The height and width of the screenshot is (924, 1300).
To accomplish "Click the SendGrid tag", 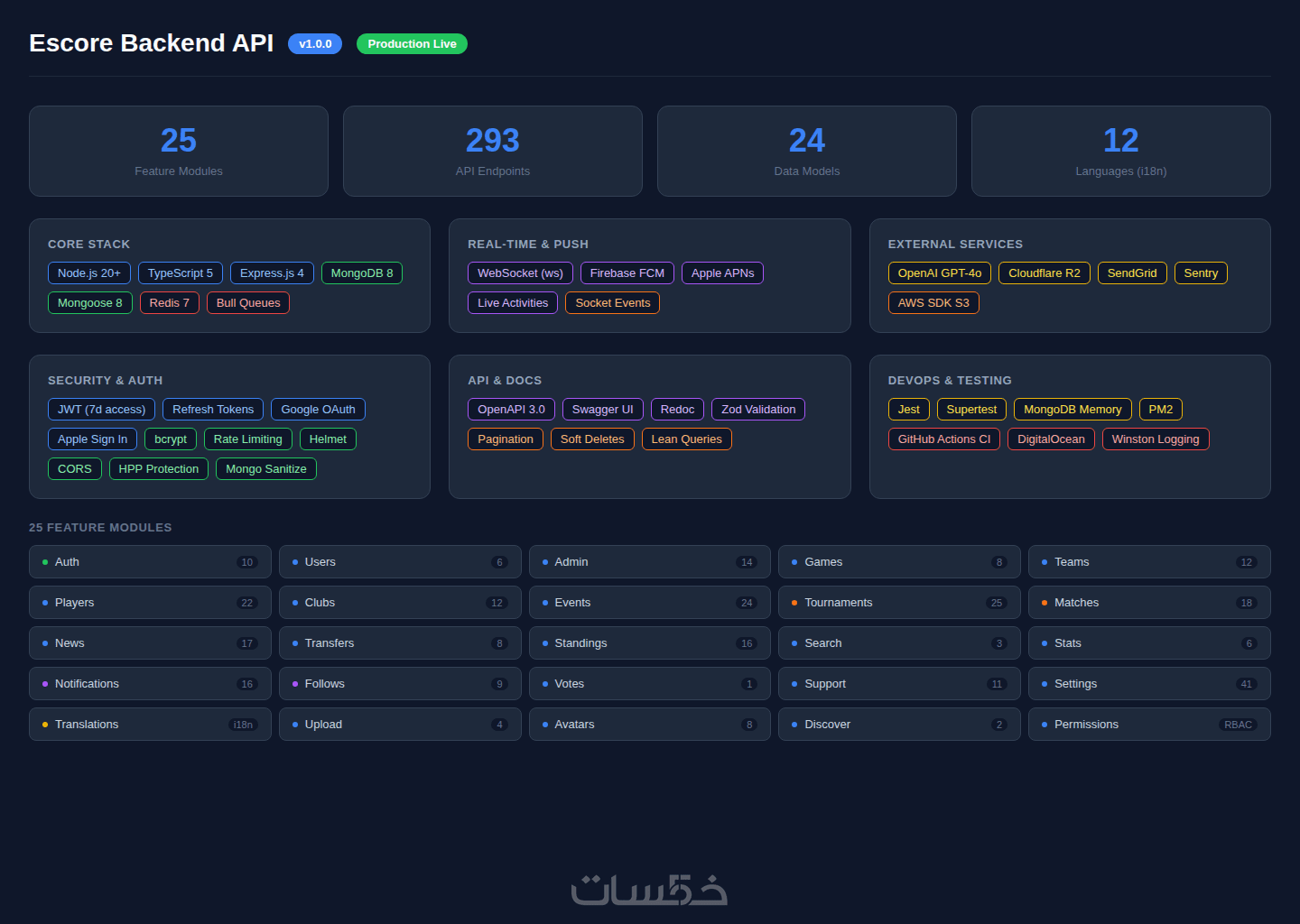I will click(1132, 273).
